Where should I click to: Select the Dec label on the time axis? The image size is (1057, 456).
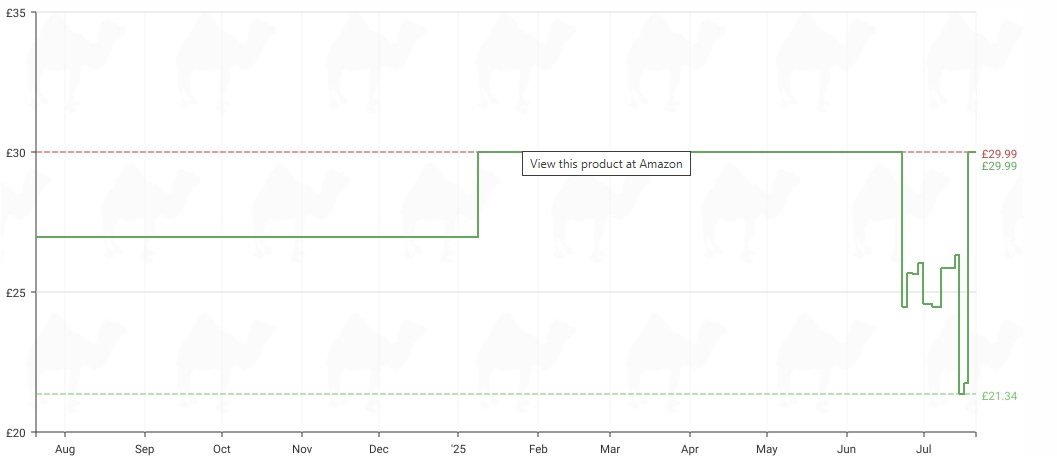(x=379, y=449)
